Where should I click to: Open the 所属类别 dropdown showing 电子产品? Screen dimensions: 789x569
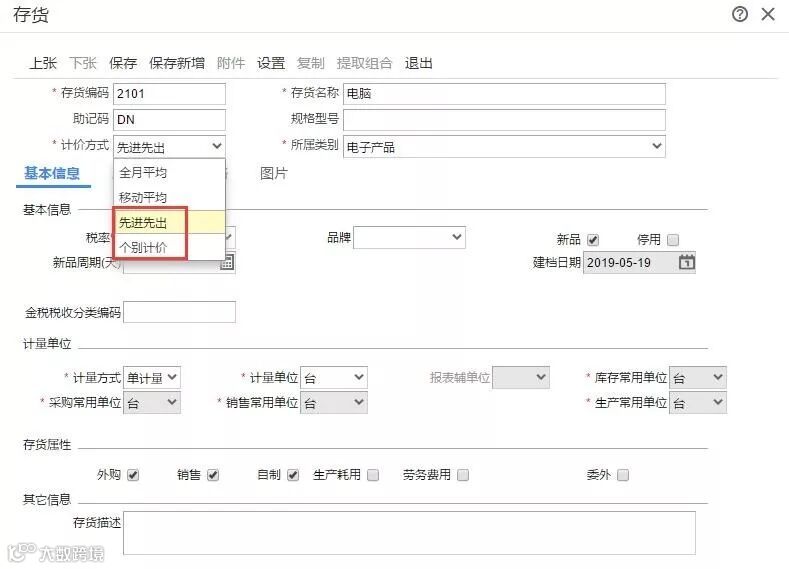pos(504,146)
